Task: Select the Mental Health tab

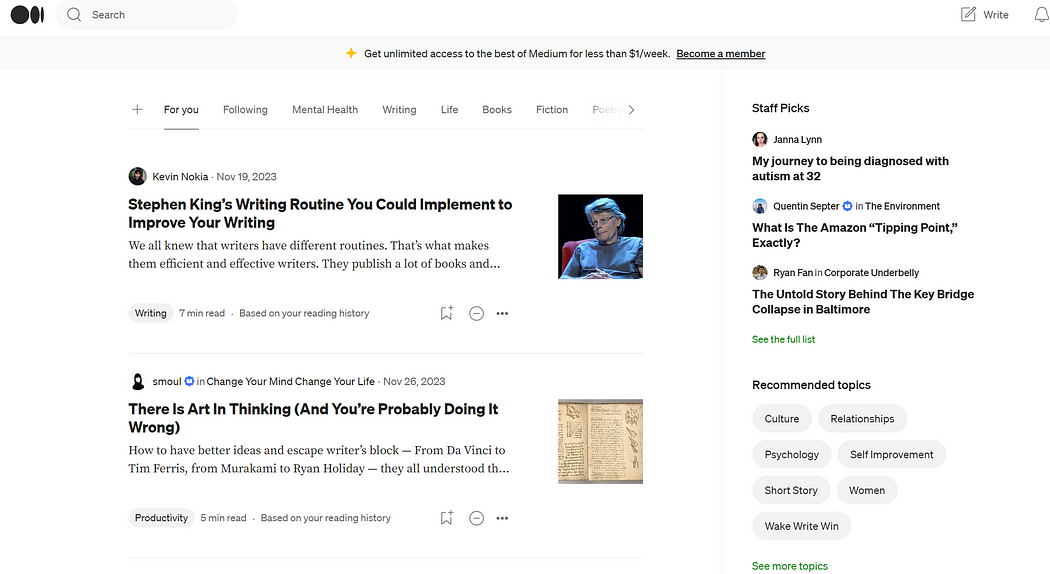Action: coord(325,110)
